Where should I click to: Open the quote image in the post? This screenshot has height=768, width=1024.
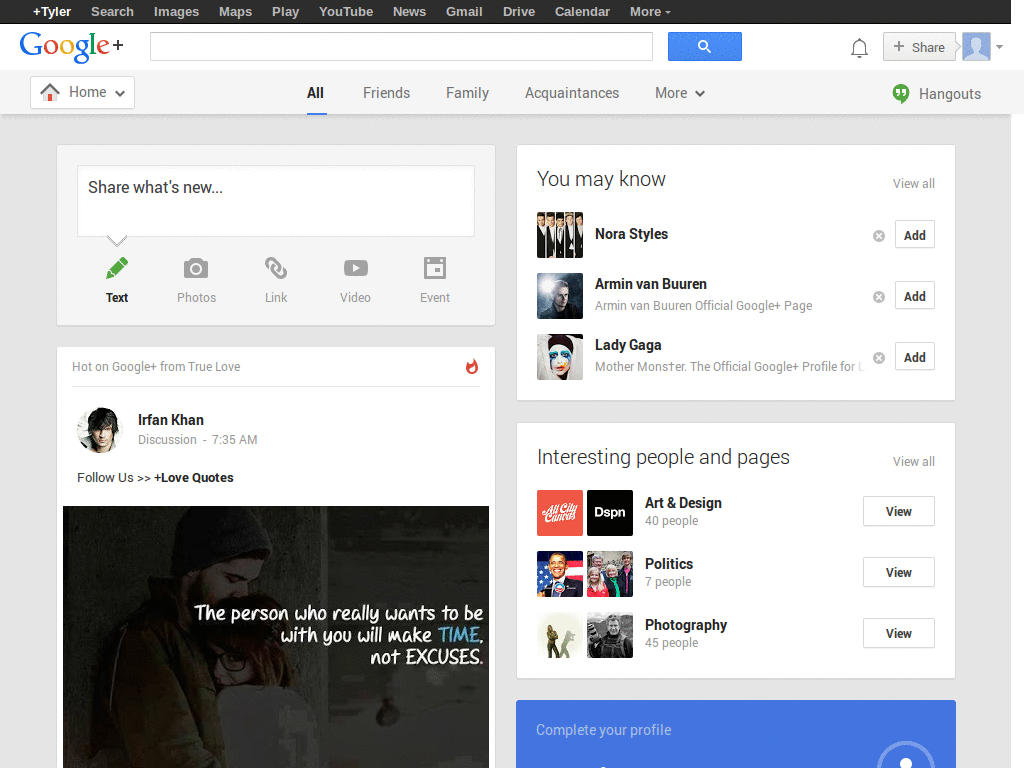coord(276,637)
